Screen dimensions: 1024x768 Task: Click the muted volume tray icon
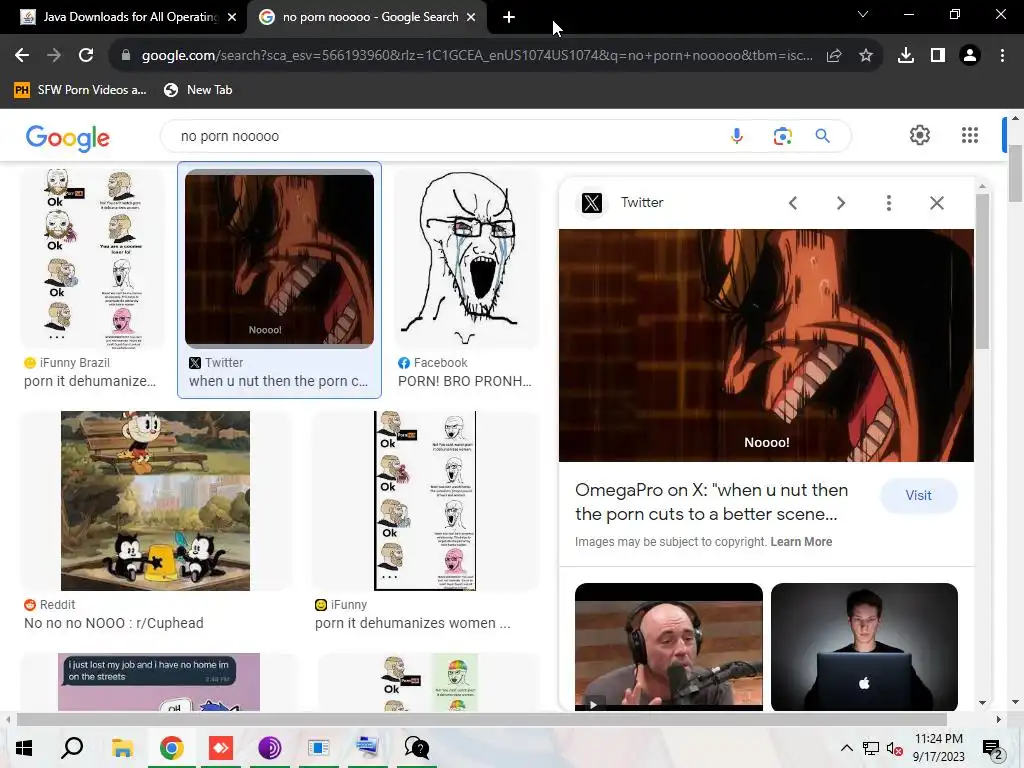[x=895, y=748]
